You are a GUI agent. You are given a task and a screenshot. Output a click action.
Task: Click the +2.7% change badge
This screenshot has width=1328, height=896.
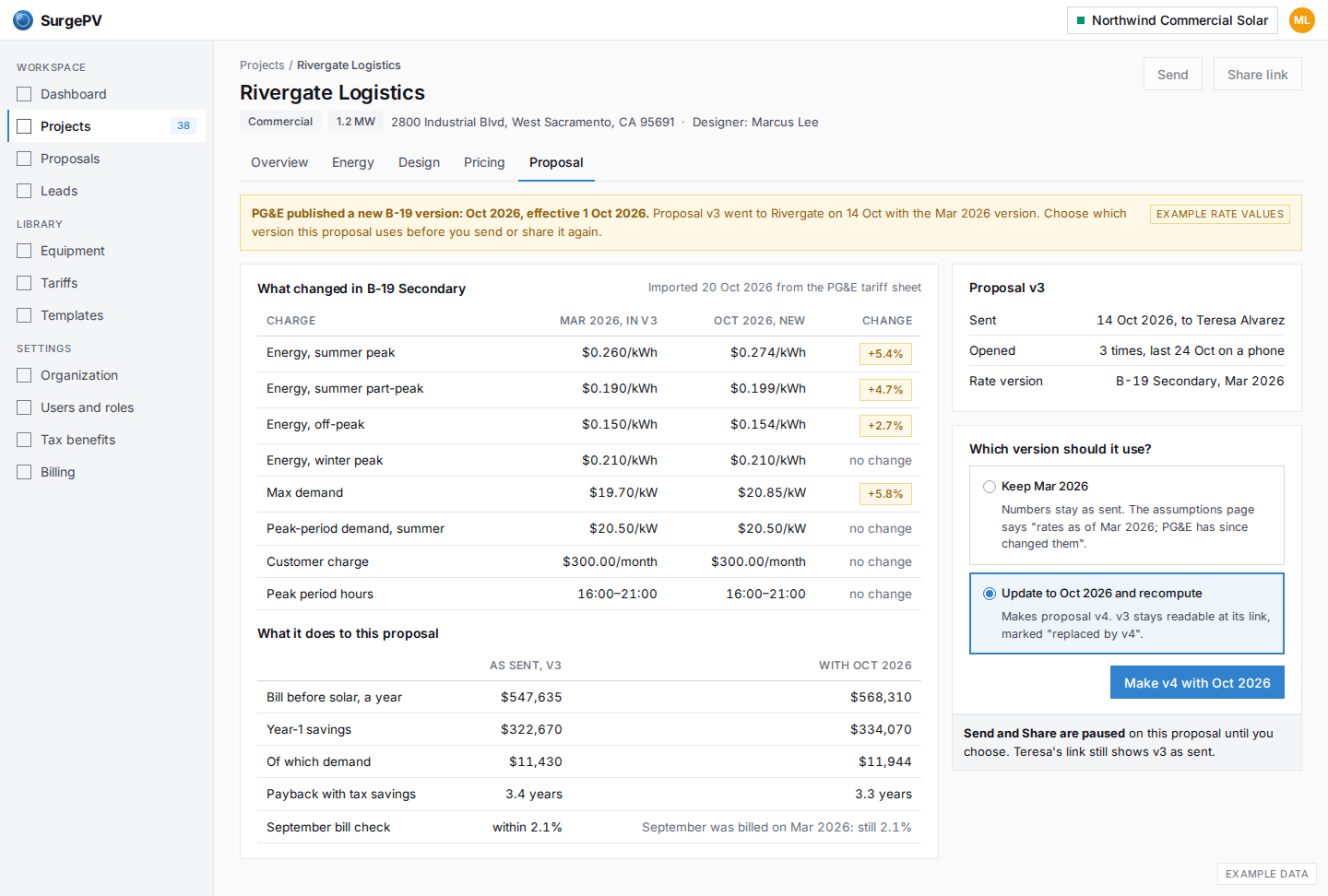tap(885, 426)
